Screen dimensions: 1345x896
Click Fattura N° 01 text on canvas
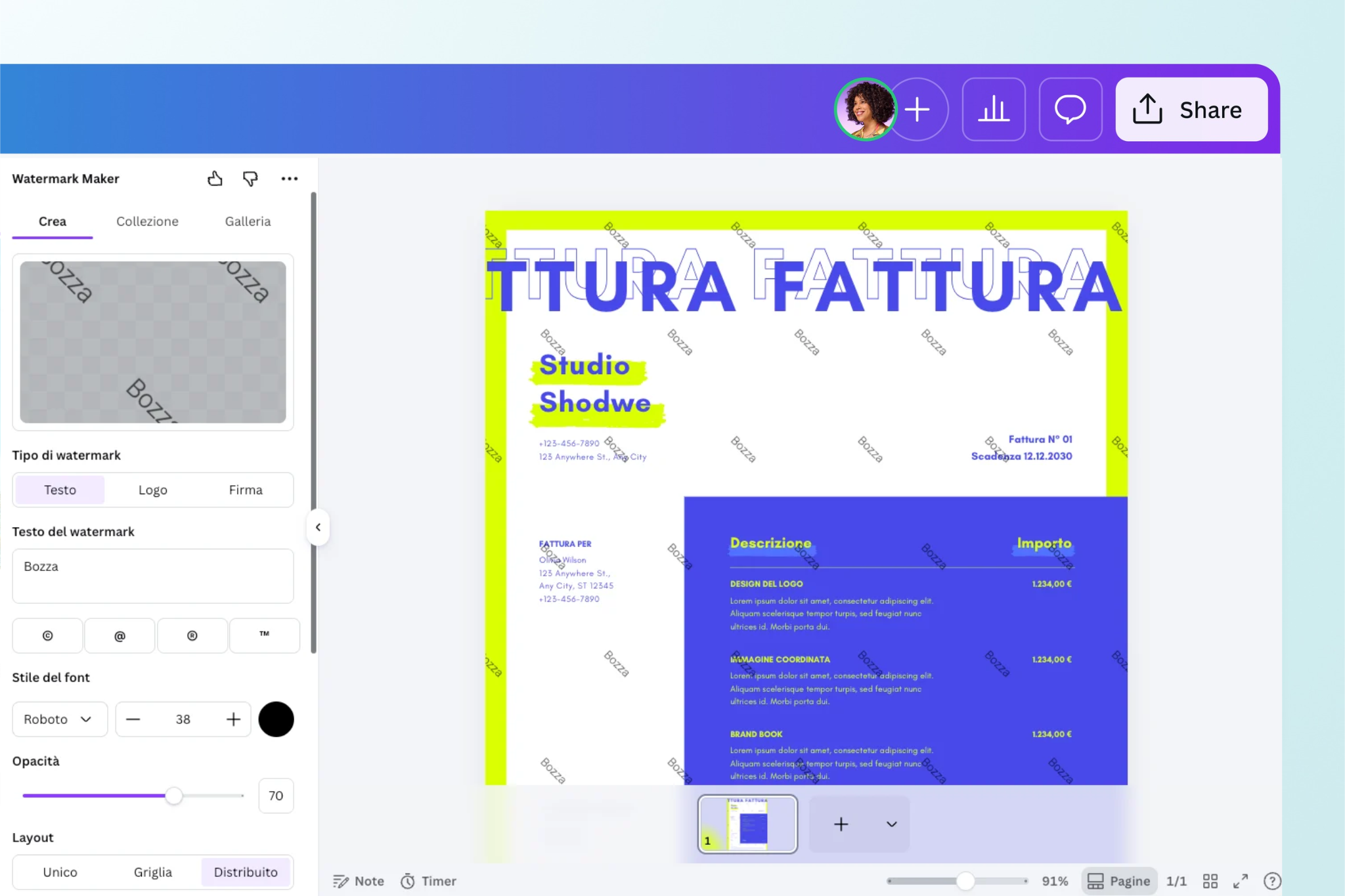(1040, 439)
